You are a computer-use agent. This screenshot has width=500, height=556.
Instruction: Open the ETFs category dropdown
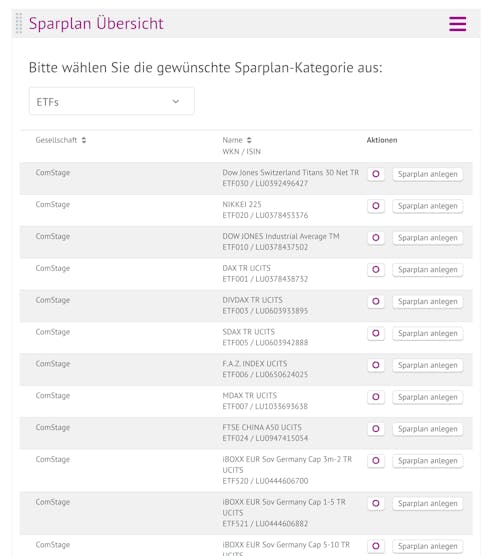112,101
